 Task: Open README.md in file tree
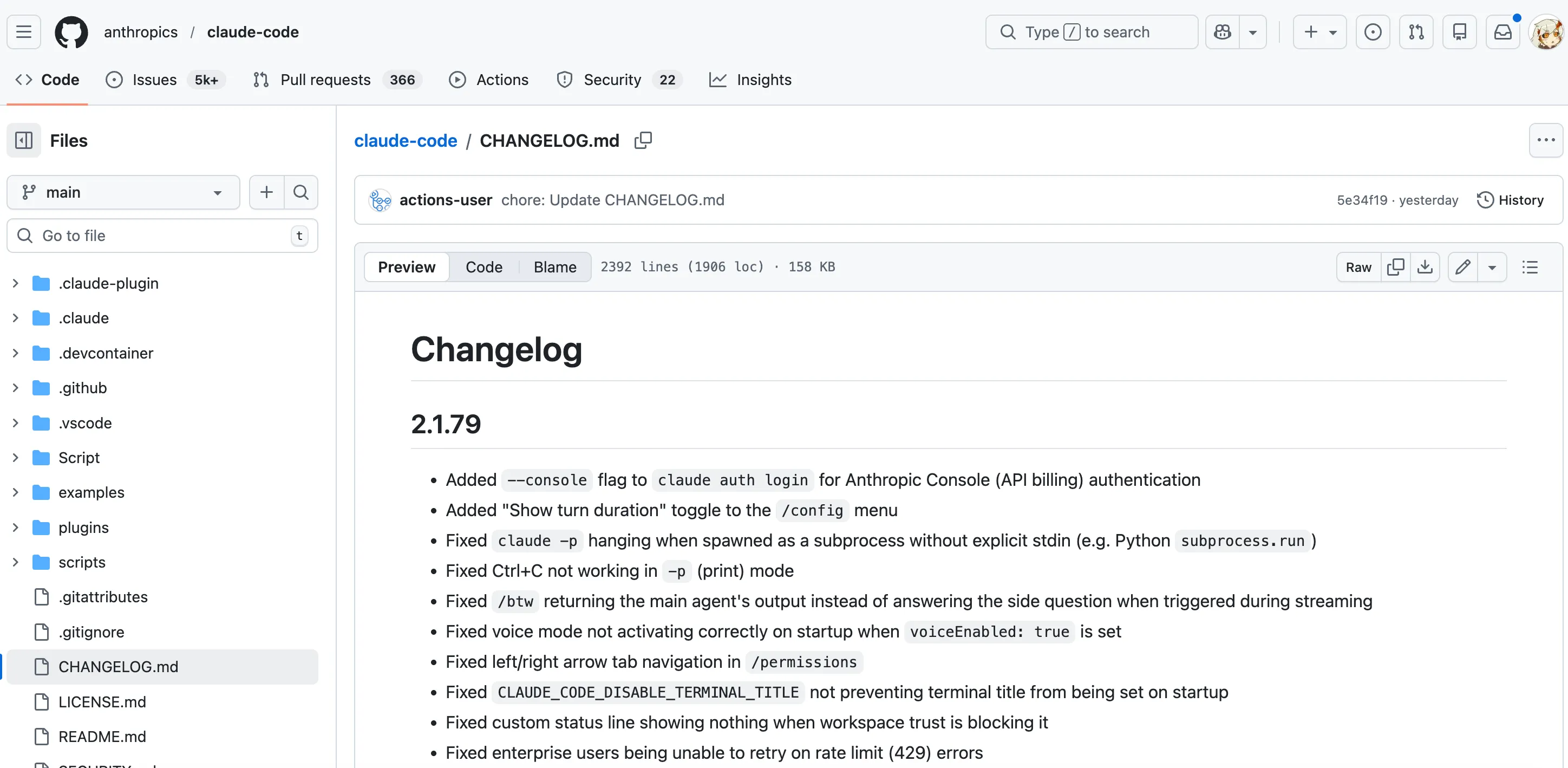[x=102, y=737]
